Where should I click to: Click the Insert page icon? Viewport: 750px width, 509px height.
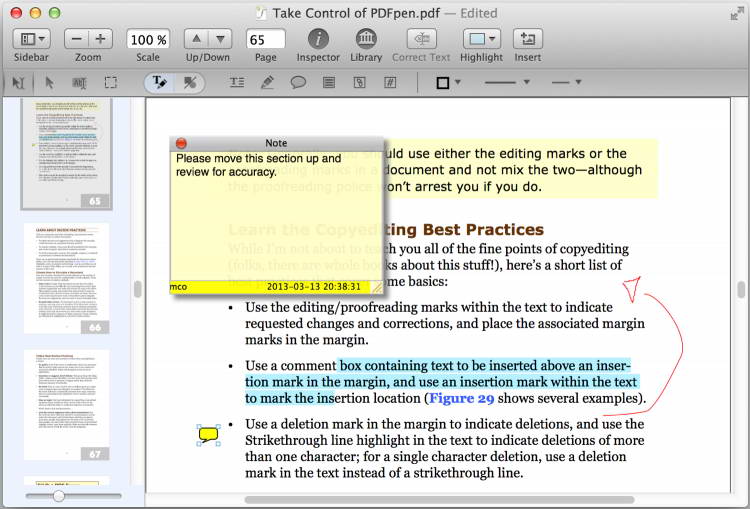(527, 40)
